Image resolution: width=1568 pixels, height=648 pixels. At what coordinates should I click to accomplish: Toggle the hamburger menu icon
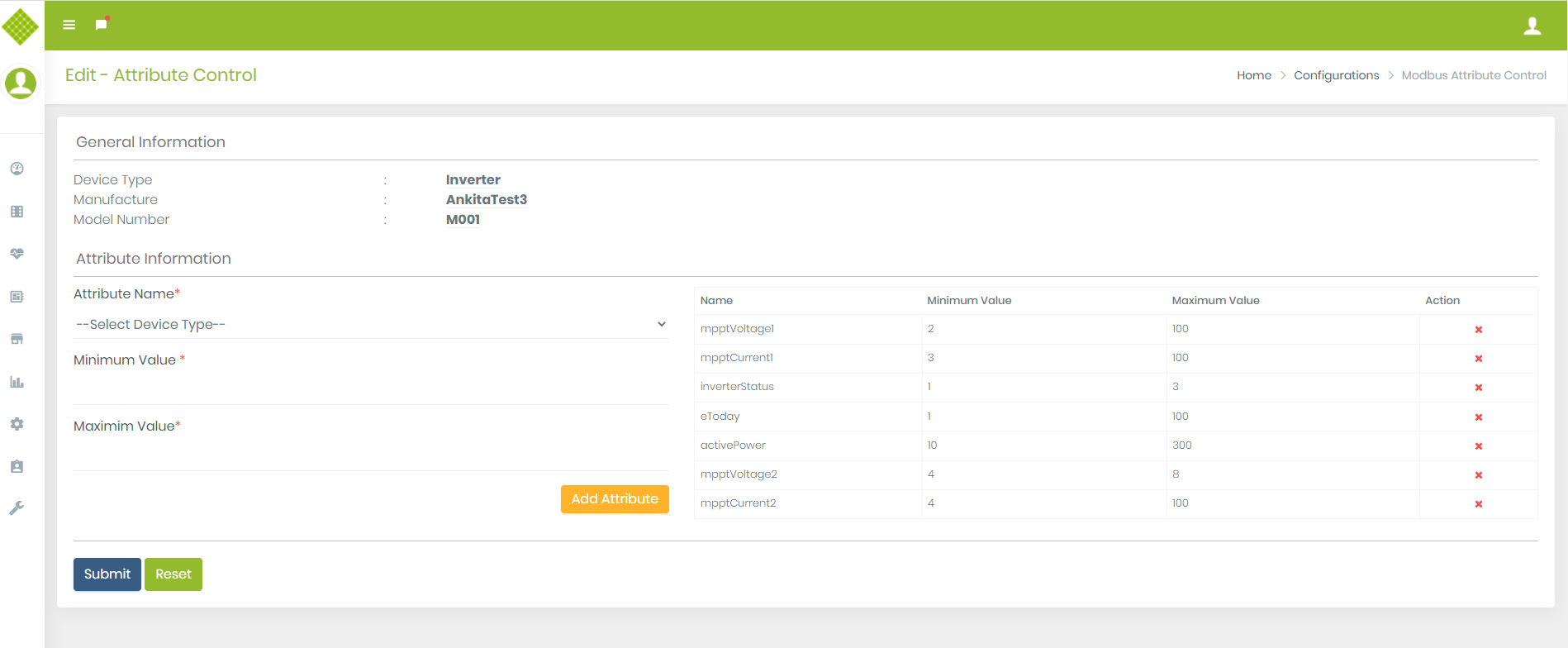[x=69, y=25]
